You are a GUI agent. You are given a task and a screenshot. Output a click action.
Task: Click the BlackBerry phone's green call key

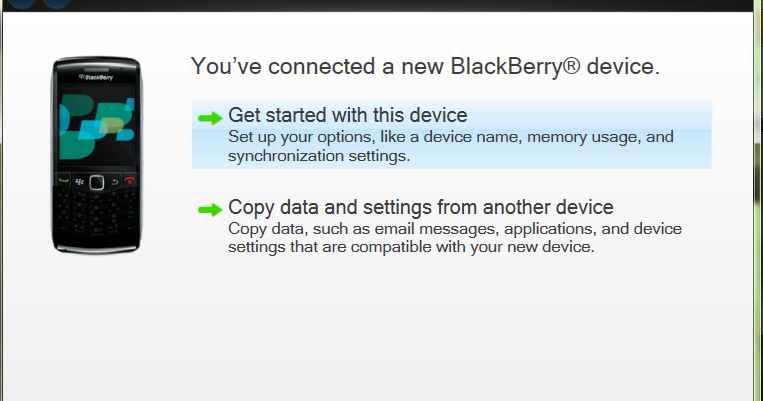[x=64, y=182]
